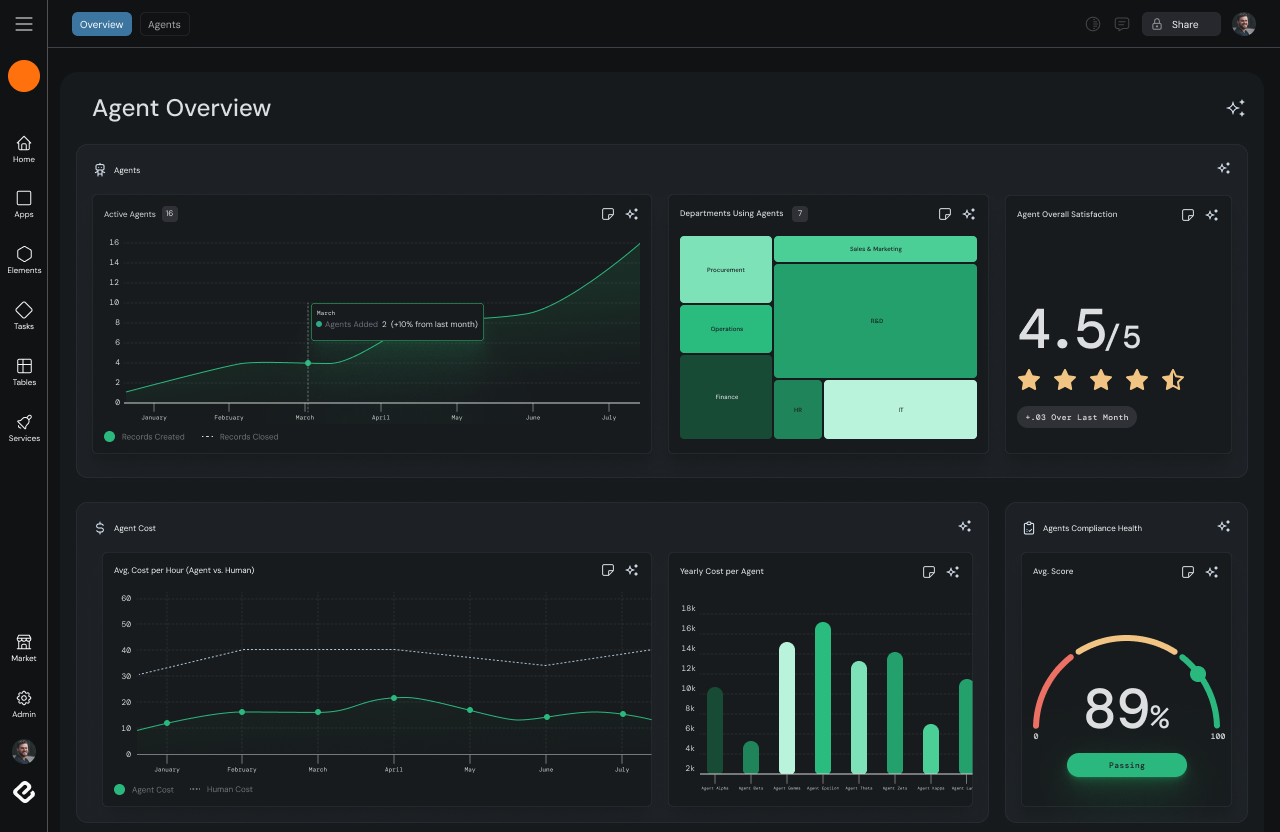The image size is (1280, 832).
Task: Click the Active Agents count badge '16'
Action: pos(170,214)
